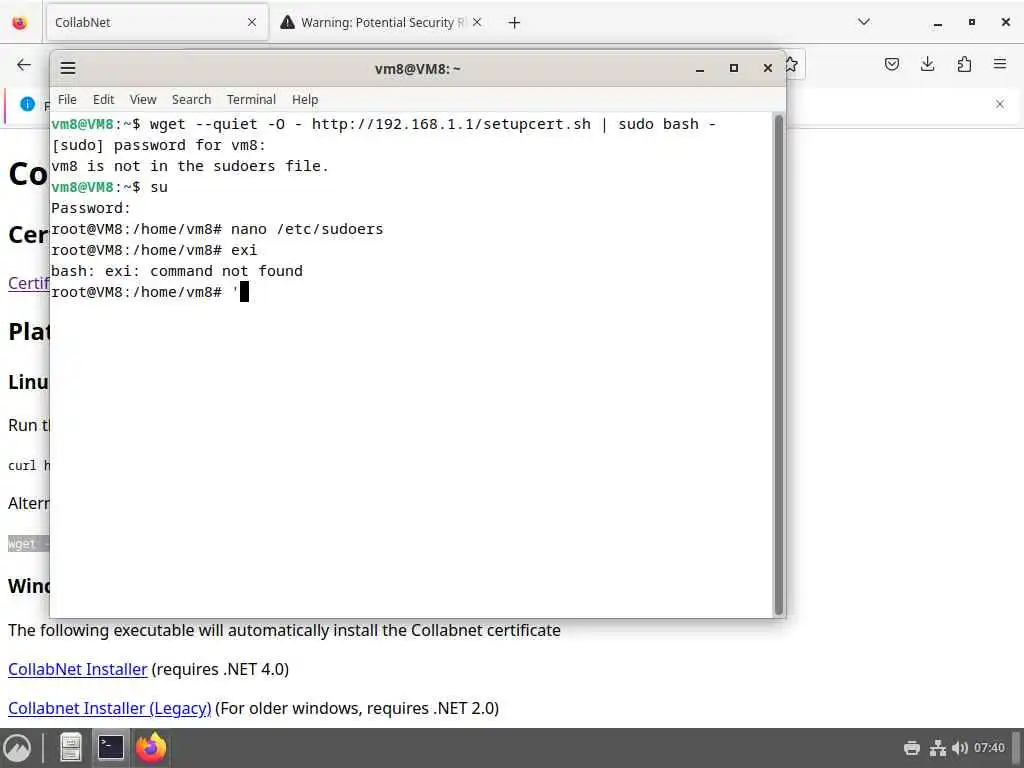
Task: Click the terminal prompt line with cursor
Action: pos(150,292)
